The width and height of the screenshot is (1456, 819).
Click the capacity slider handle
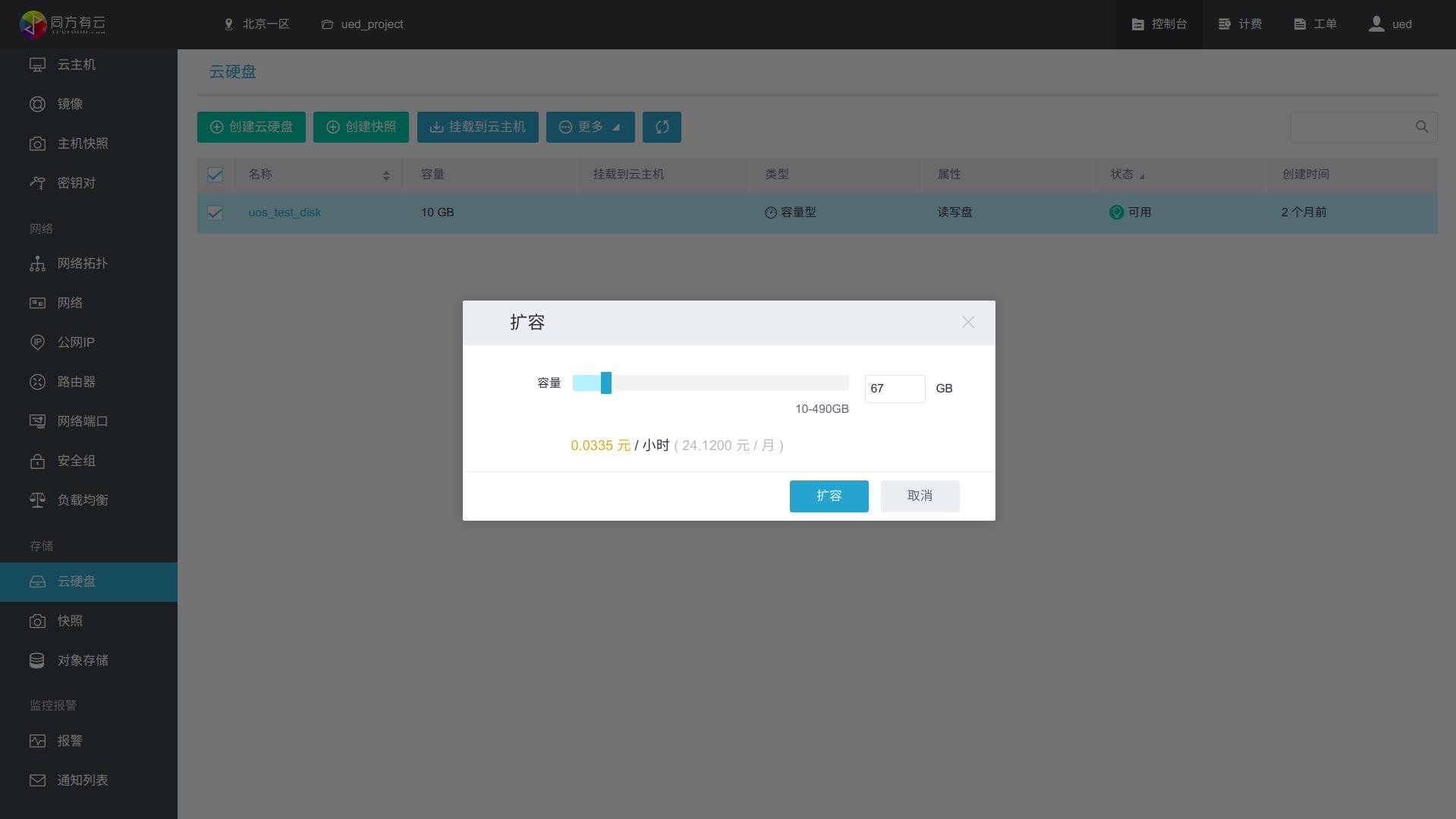point(605,383)
